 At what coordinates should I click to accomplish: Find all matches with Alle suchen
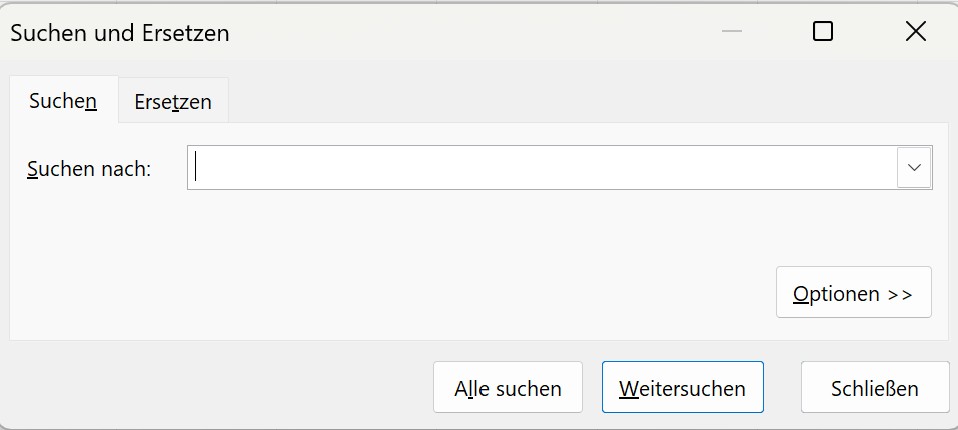(508, 388)
